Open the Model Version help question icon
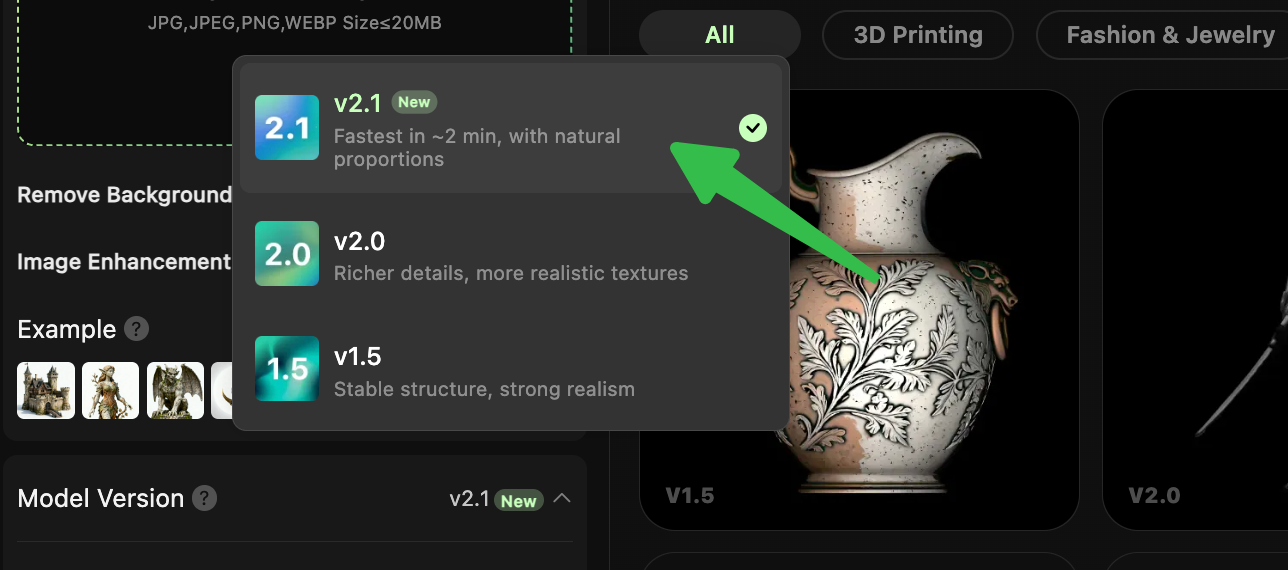This screenshot has height=570, width=1288. pyautogui.click(x=205, y=498)
